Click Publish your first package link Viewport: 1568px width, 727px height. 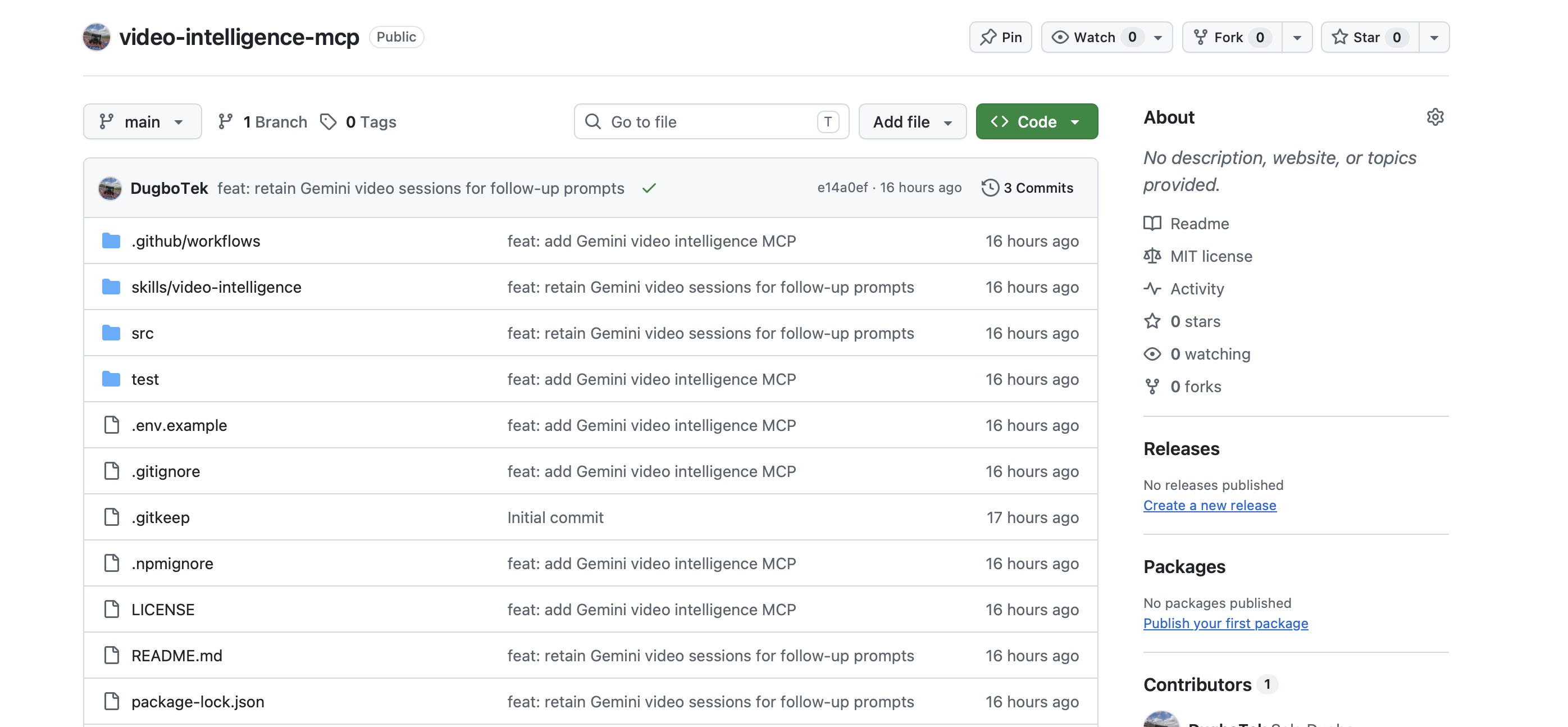(x=1225, y=624)
